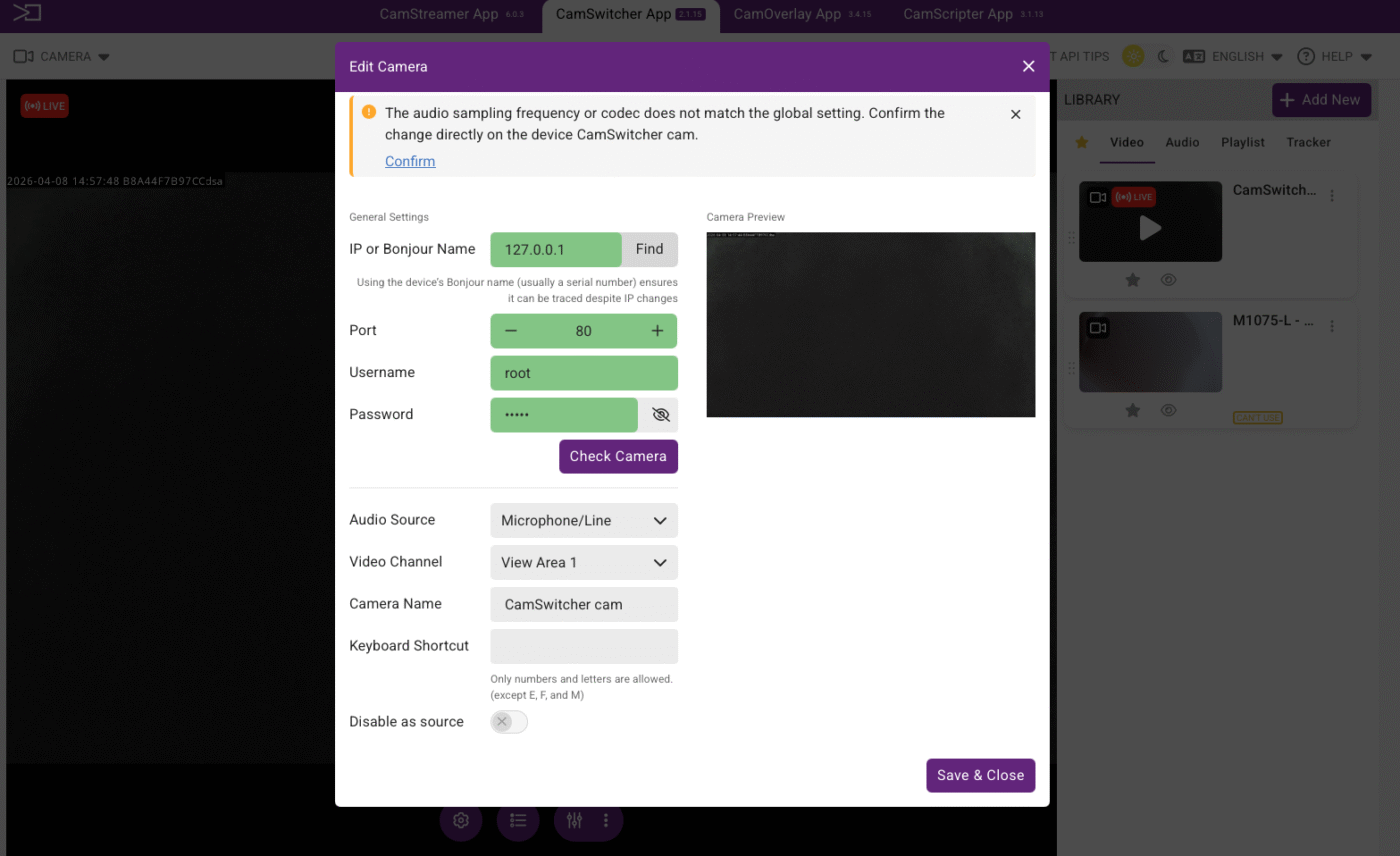Click the plus icon to increase Port
Image resolution: width=1400 pixels, height=856 pixels.
pyautogui.click(x=657, y=331)
